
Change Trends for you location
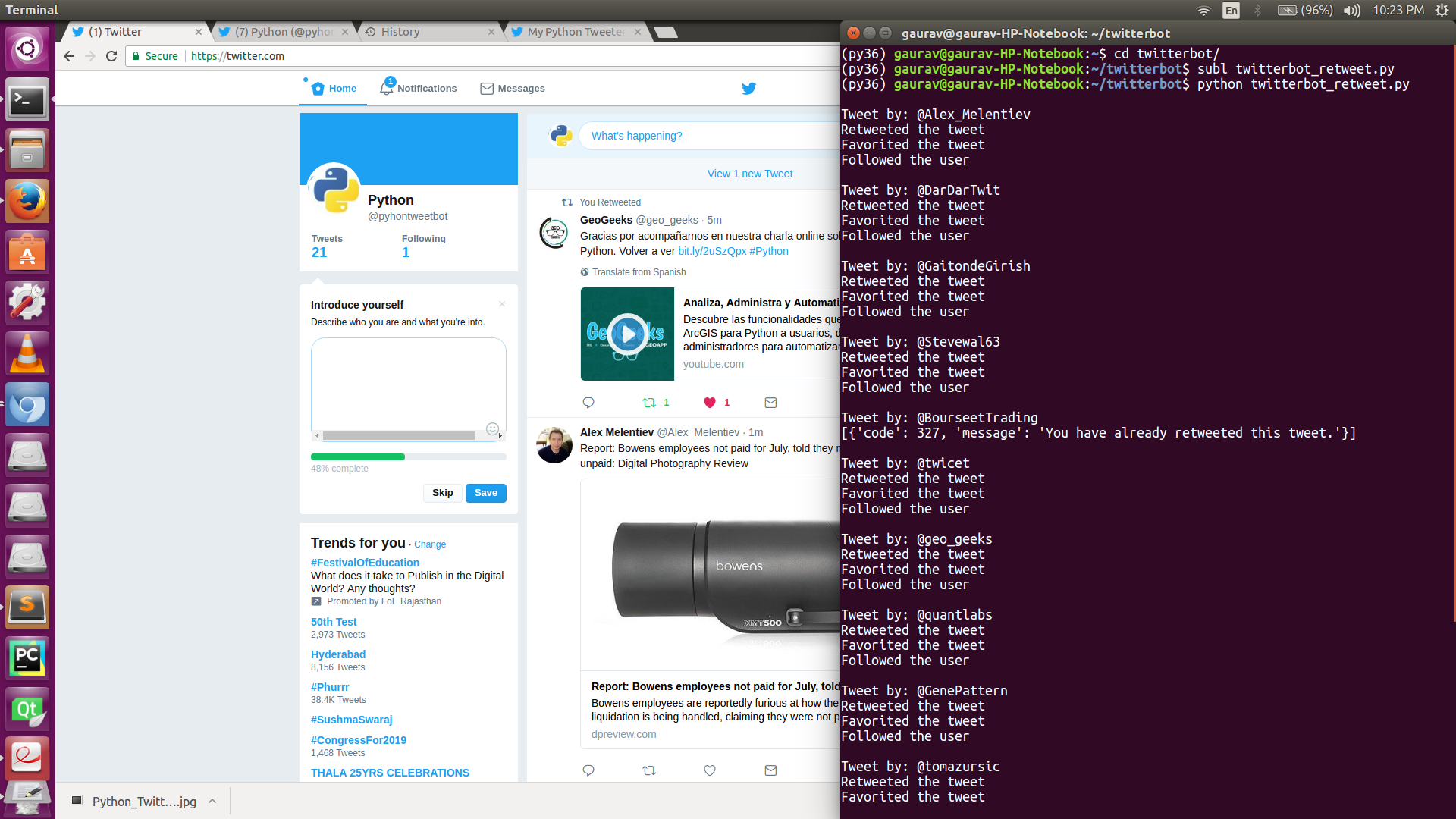pyautogui.click(x=430, y=544)
